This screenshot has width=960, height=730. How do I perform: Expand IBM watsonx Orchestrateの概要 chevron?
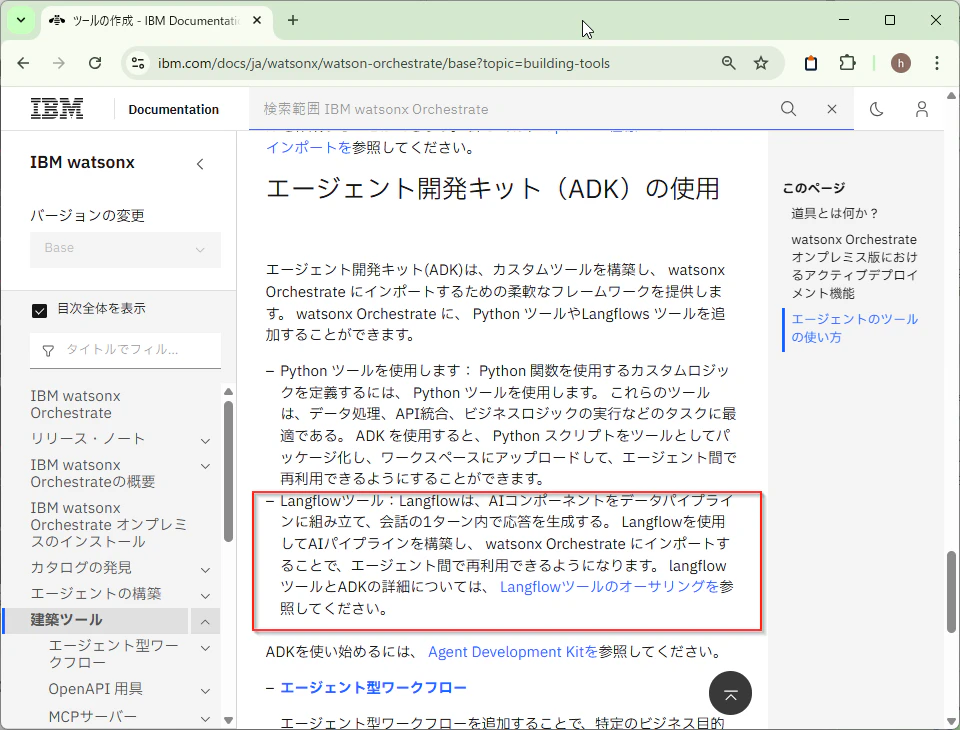pyautogui.click(x=206, y=466)
